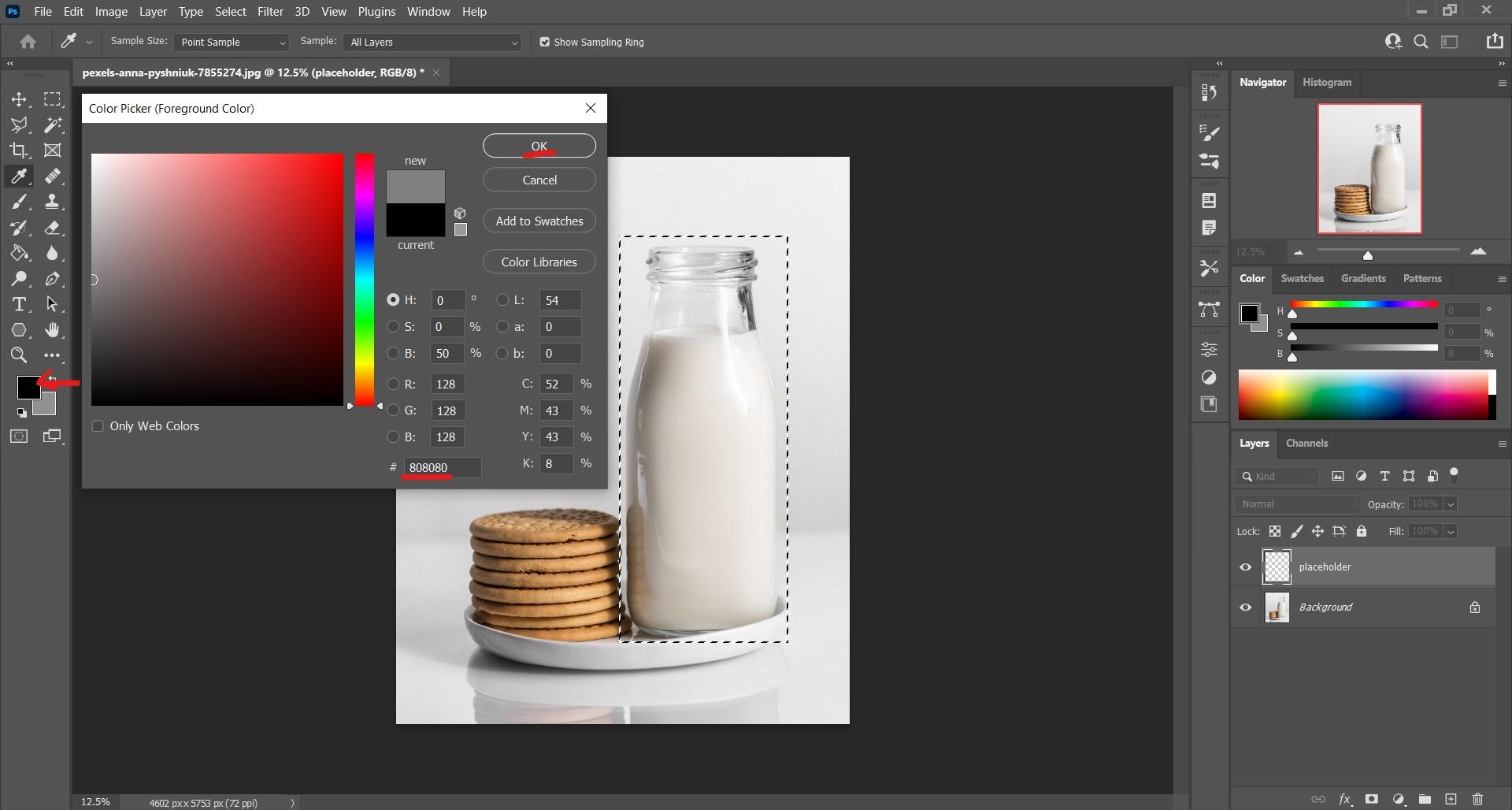Hide the placeholder layer
Viewport: 1512px width, 810px height.
click(x=1245, y=567)
